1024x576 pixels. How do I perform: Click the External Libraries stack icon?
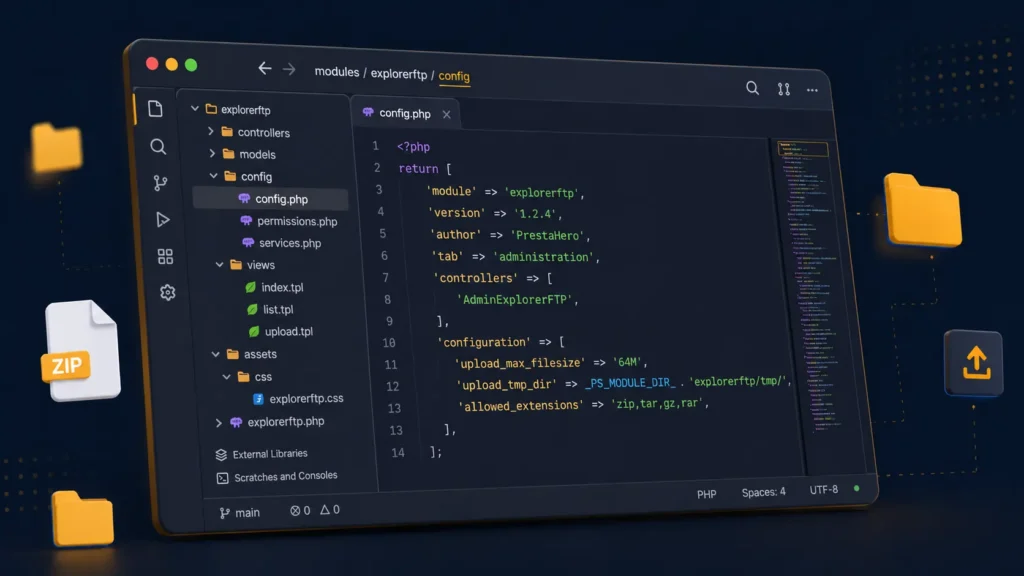221,455
